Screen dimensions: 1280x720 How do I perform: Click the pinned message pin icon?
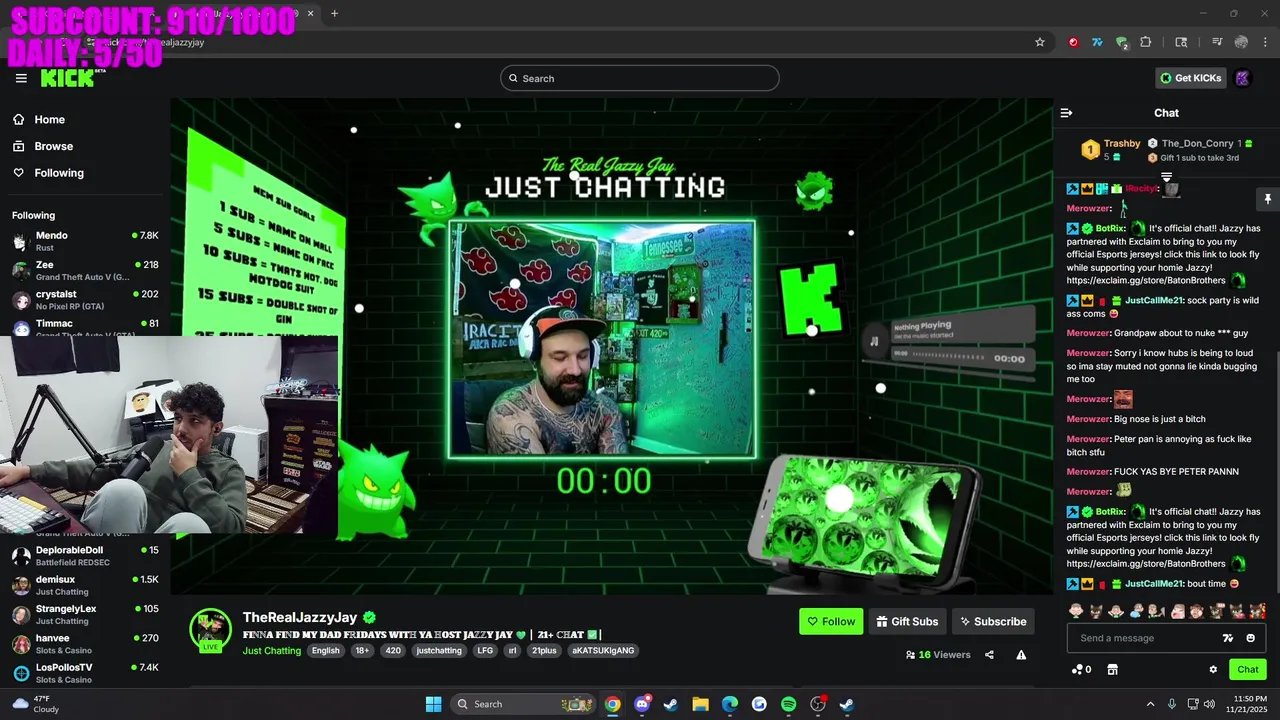click(x=1267, y=199)
